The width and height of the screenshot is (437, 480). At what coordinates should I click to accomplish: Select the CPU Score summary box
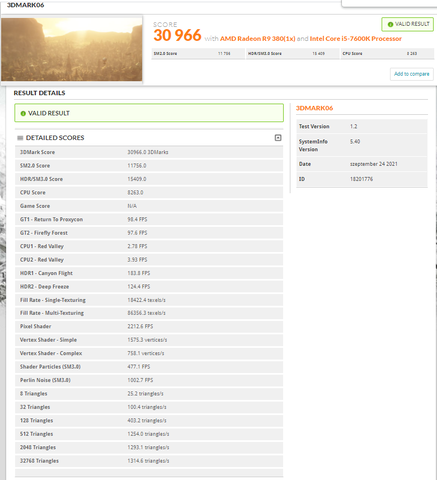(387, 53)
